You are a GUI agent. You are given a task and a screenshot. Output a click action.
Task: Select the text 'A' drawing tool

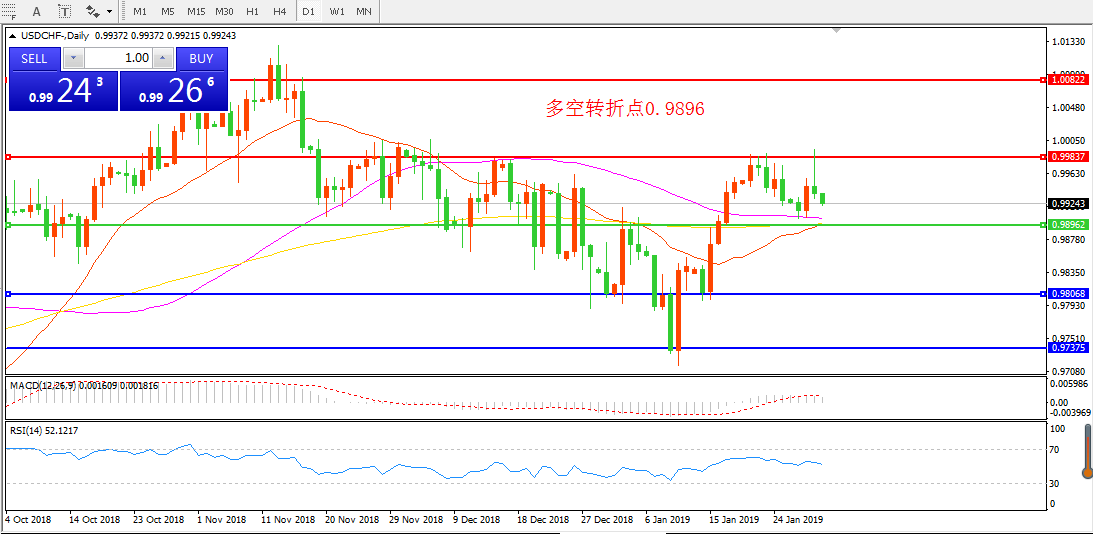point(36,11)
